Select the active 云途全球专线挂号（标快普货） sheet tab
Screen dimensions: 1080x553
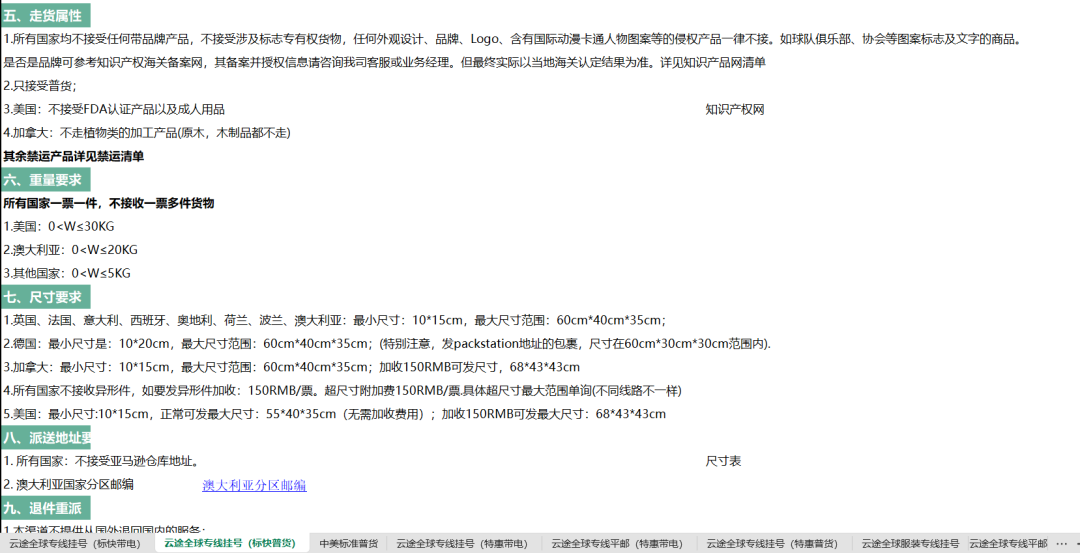coord(229,543)
